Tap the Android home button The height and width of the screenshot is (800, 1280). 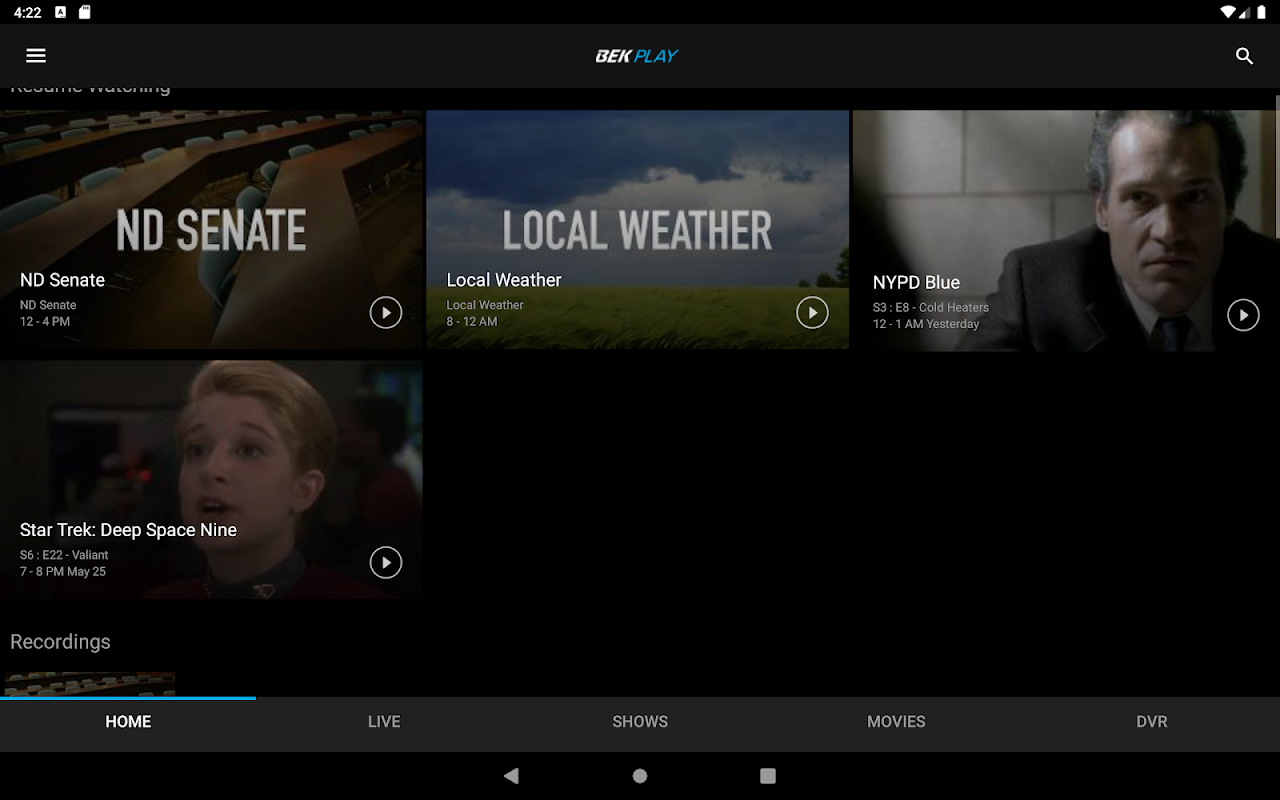tap(640, 776)
